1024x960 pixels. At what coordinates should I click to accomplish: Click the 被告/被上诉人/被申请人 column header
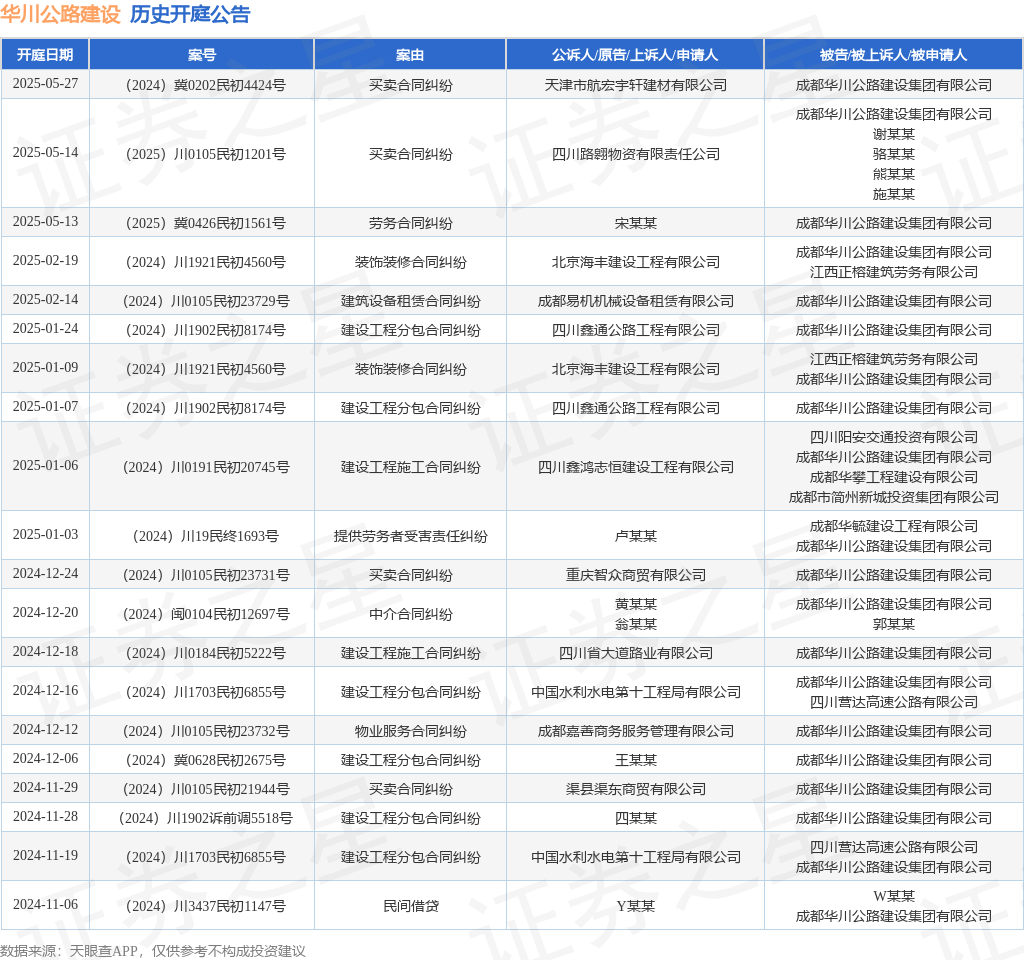(x=893, y=55)
